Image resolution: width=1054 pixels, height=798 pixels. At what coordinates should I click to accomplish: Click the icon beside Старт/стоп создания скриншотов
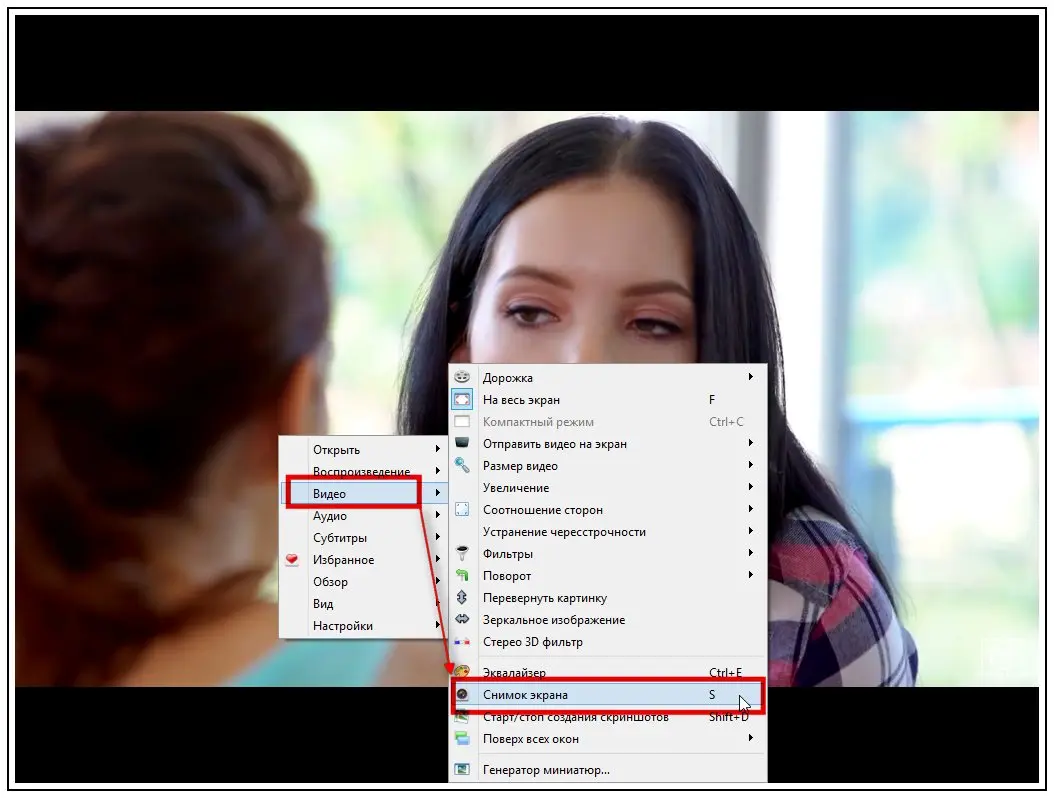pyautogui.click(x=462, y=717)
